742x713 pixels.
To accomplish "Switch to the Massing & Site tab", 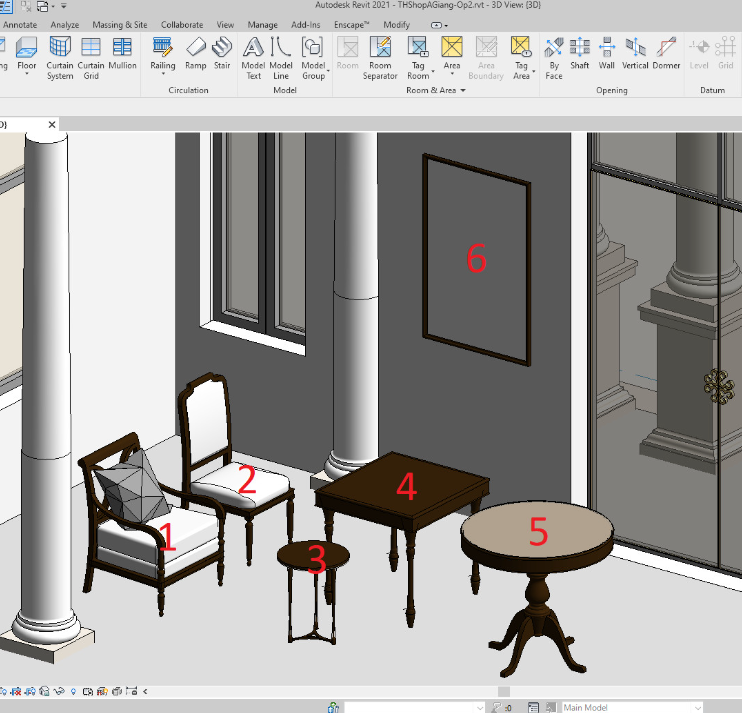I will 120,24.
